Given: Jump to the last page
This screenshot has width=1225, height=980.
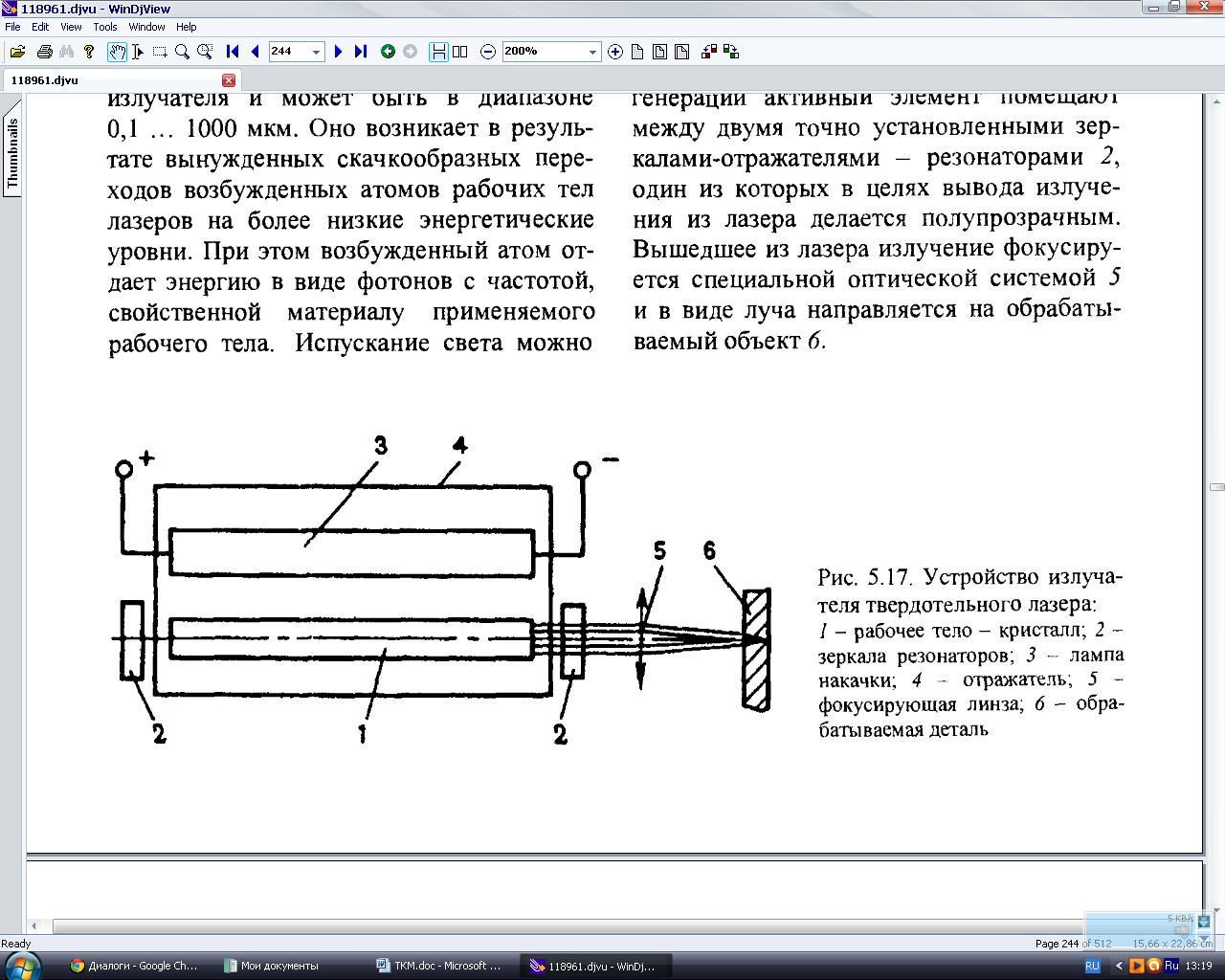Looking at the screenshot, I should [x=361, y=52].
